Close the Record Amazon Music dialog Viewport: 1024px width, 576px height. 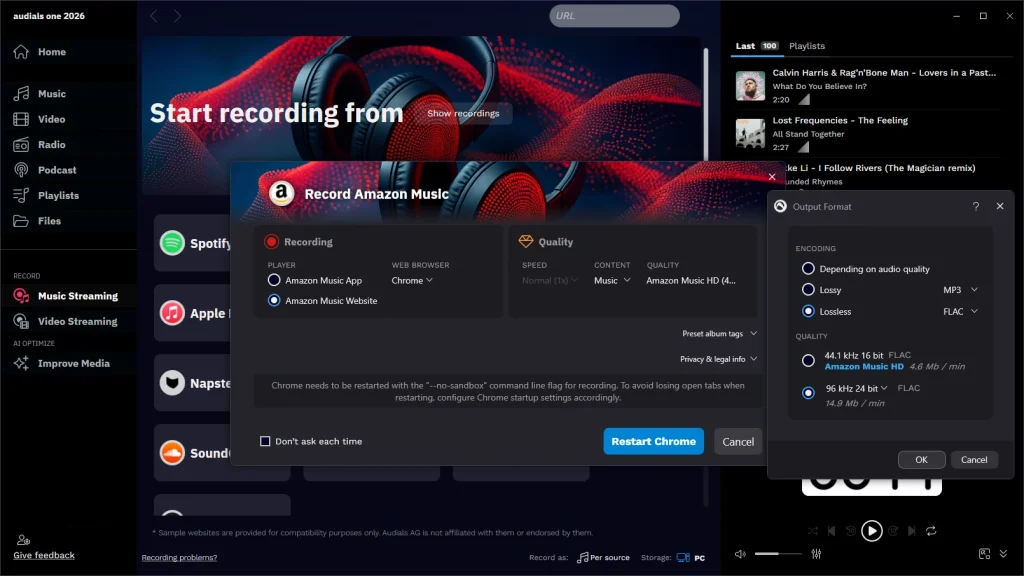pyautogui.click(x=772, y=176)
